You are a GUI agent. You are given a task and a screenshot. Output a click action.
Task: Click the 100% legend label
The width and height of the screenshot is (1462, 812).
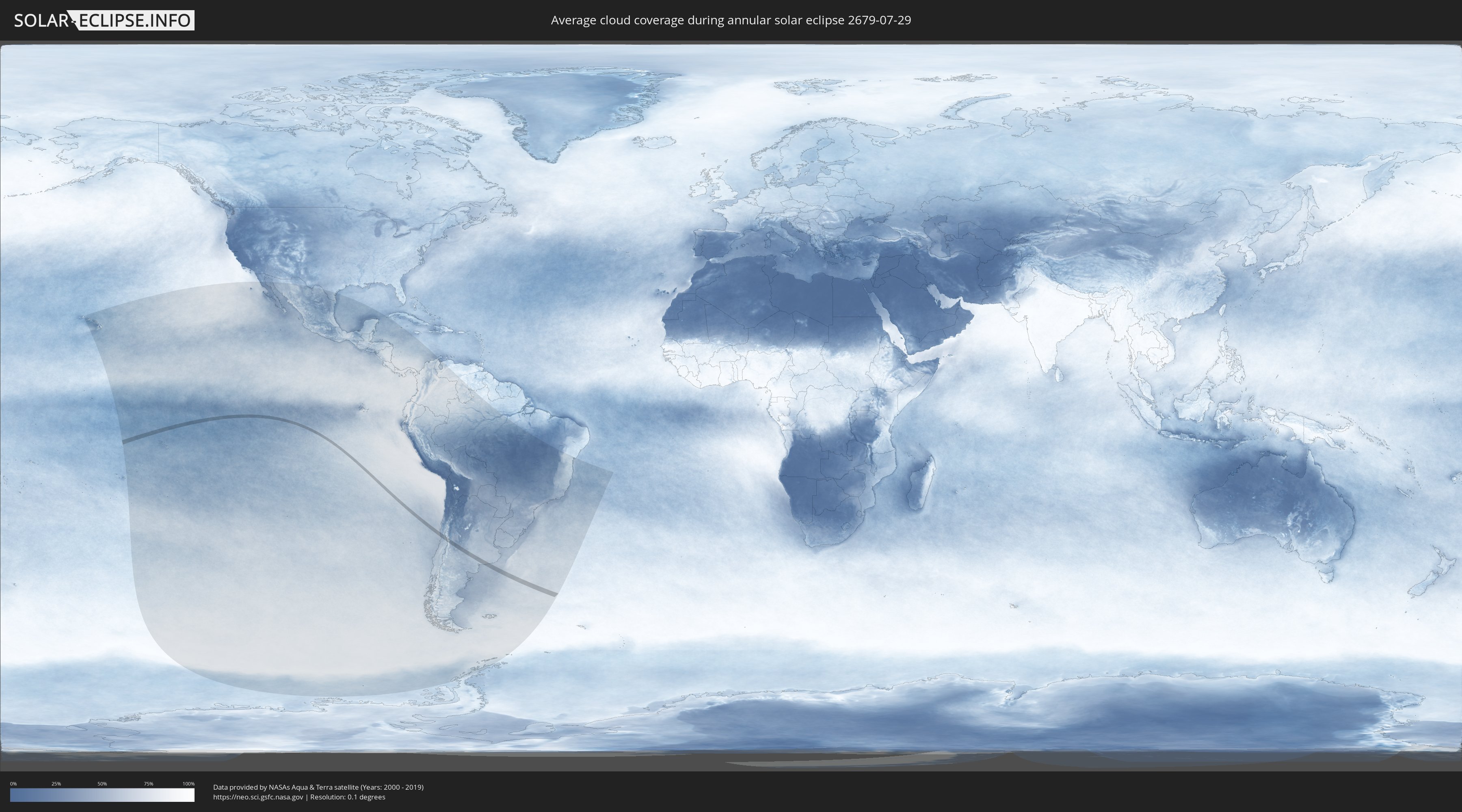[188, 784]
